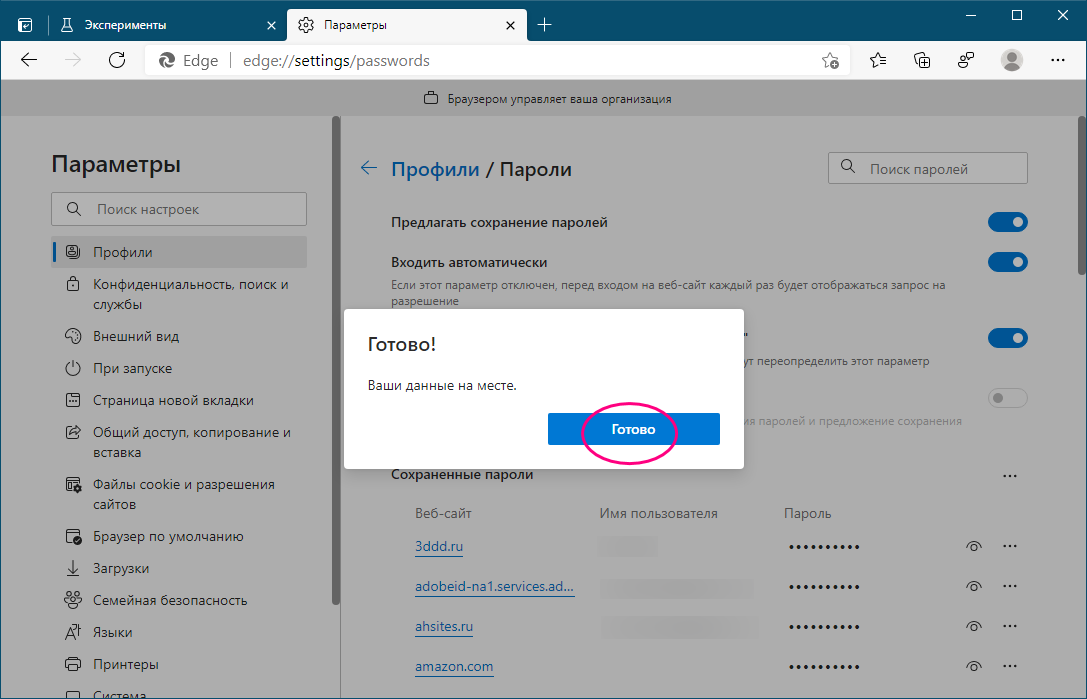Open Collections icon in toolbar
Image resolution: width=1087 pixels, height=699 pixels.
click(922, 60)
